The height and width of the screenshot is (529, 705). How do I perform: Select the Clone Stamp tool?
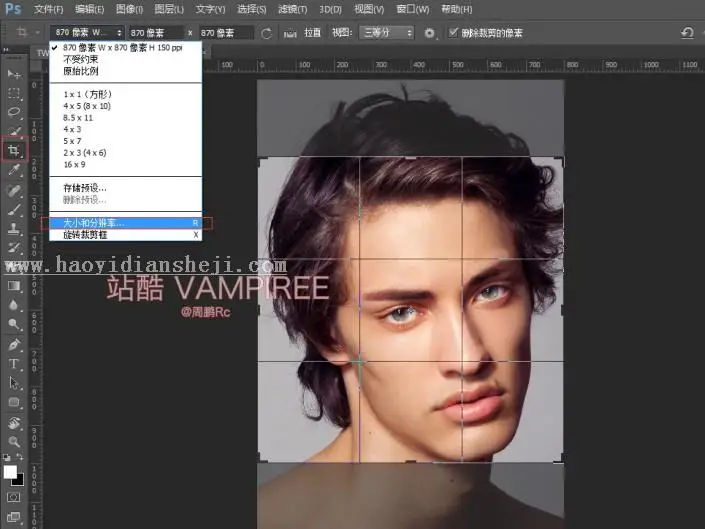[14, 229]
